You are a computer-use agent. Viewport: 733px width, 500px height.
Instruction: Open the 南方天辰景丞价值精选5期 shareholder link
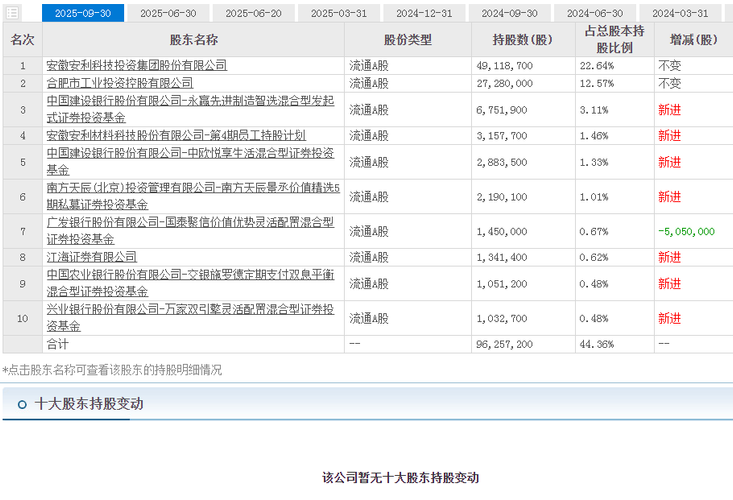pos(193,196)
